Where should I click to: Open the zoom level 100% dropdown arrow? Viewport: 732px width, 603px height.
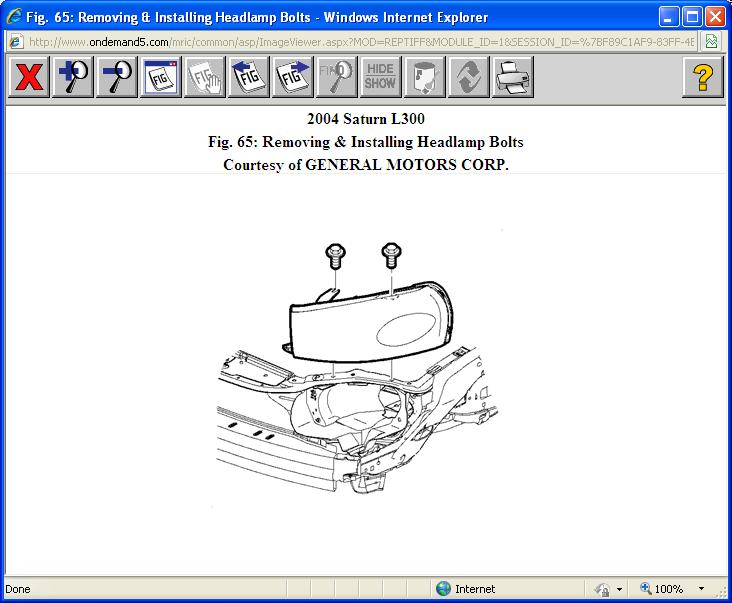coord(701,589)
